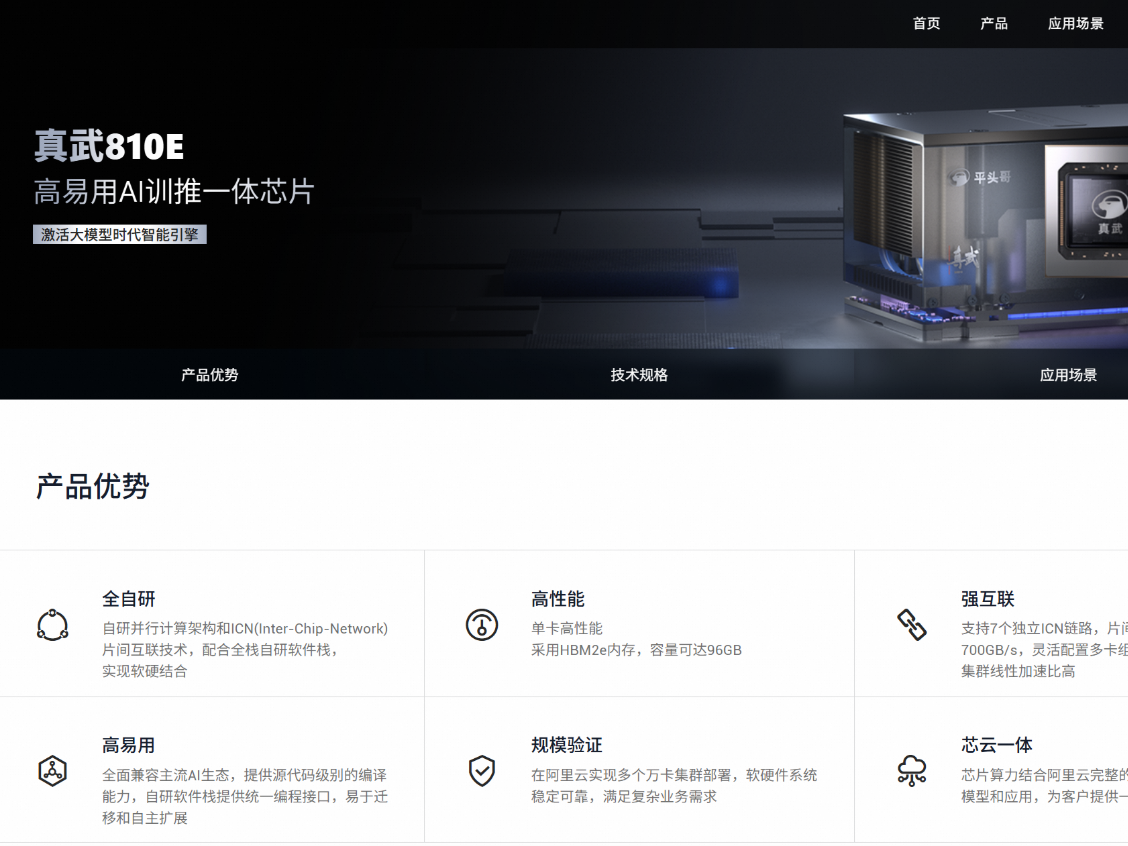Click the 全自研 circular nodes icon
Image resolution: width=1128 pixels, height=846 pixels.
coord(52,624)
